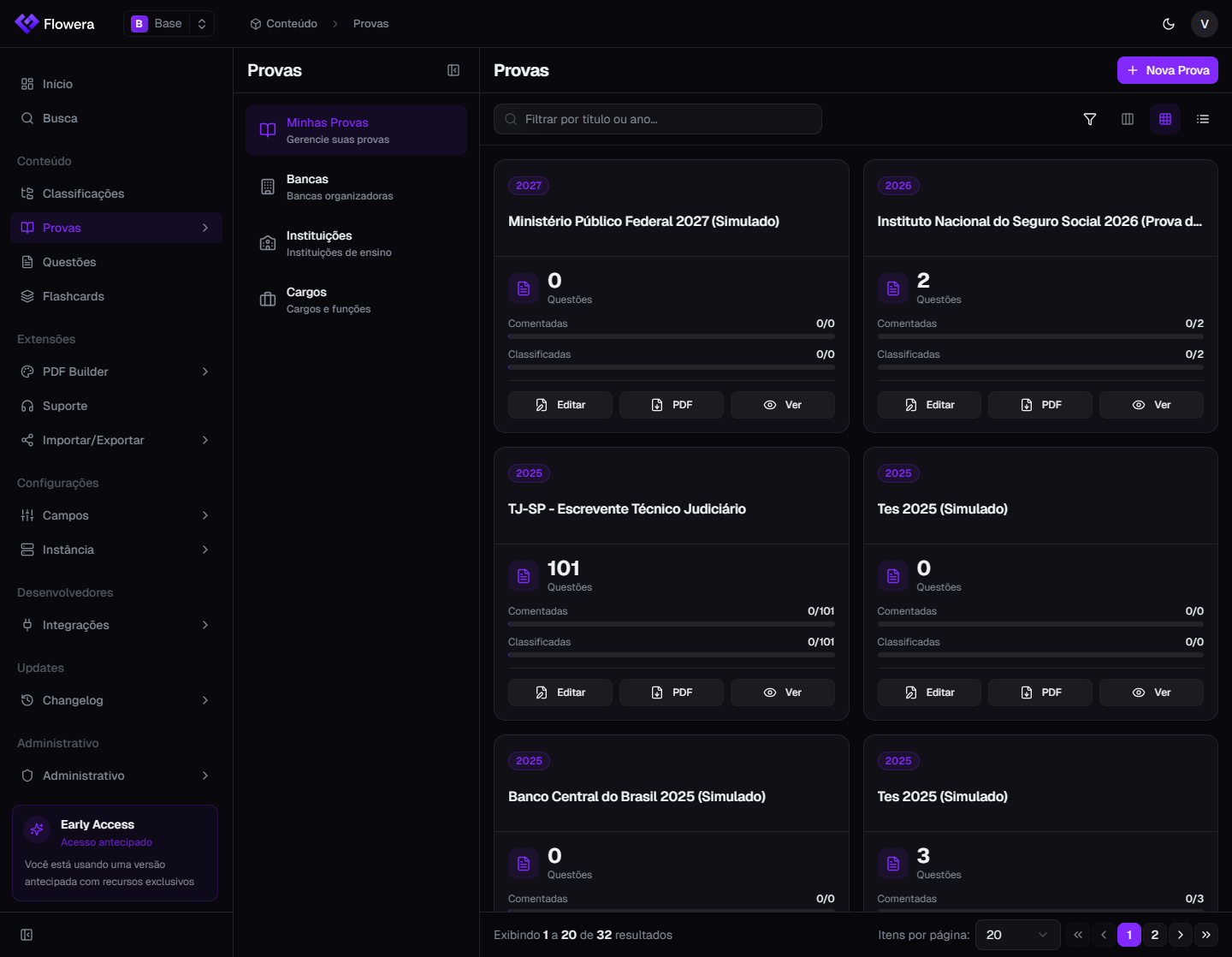Open Suporte in sidebar
This screenshot has width=1232, height=957.
116,406
